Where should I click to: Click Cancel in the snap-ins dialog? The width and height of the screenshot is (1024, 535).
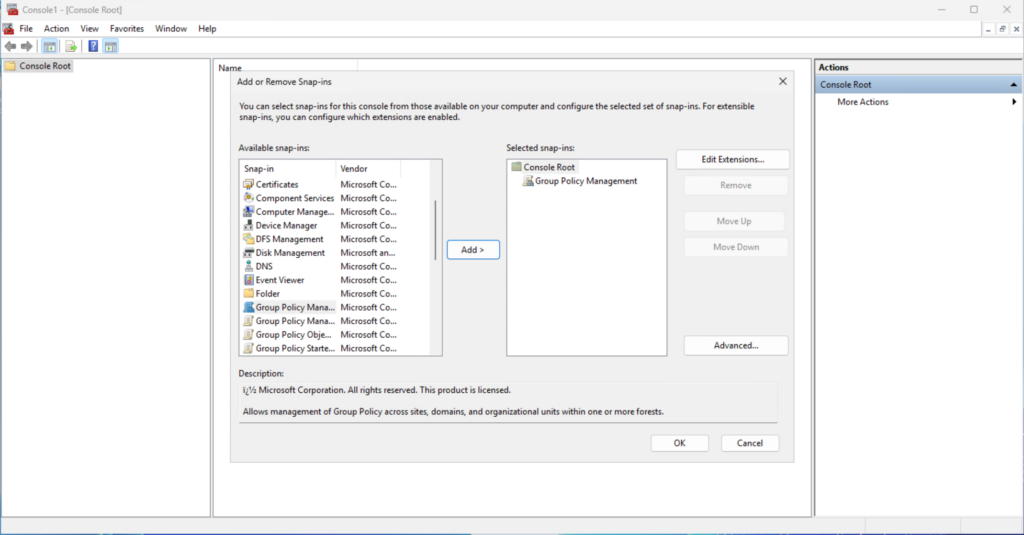[750, 443]
